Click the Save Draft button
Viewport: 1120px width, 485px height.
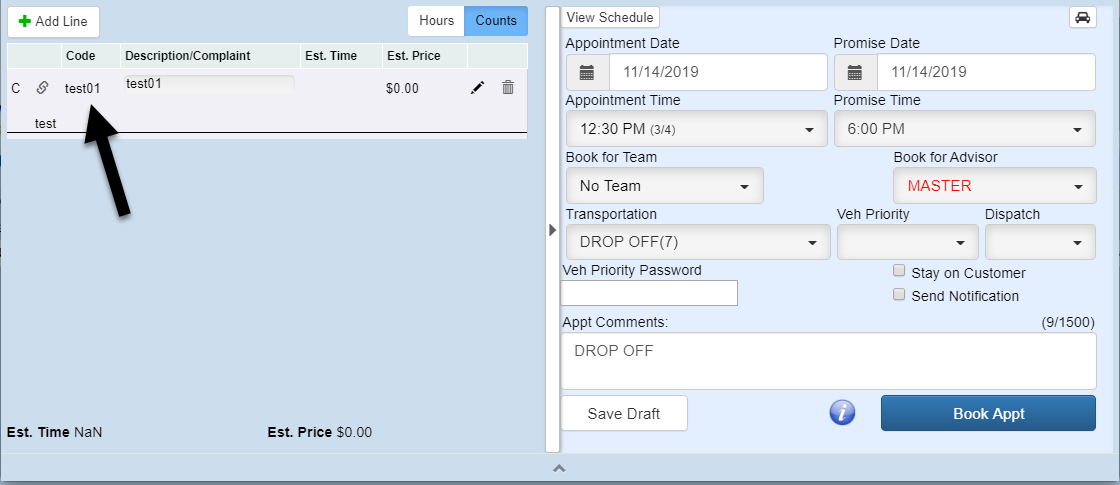(624, 413)
